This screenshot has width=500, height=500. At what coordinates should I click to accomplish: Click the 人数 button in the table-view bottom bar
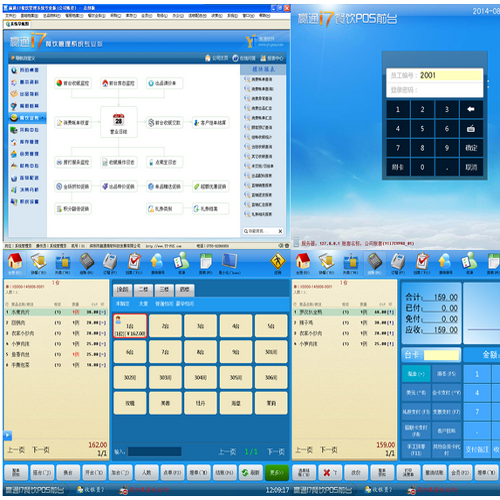pyautogui.click(x=147, y=472)
